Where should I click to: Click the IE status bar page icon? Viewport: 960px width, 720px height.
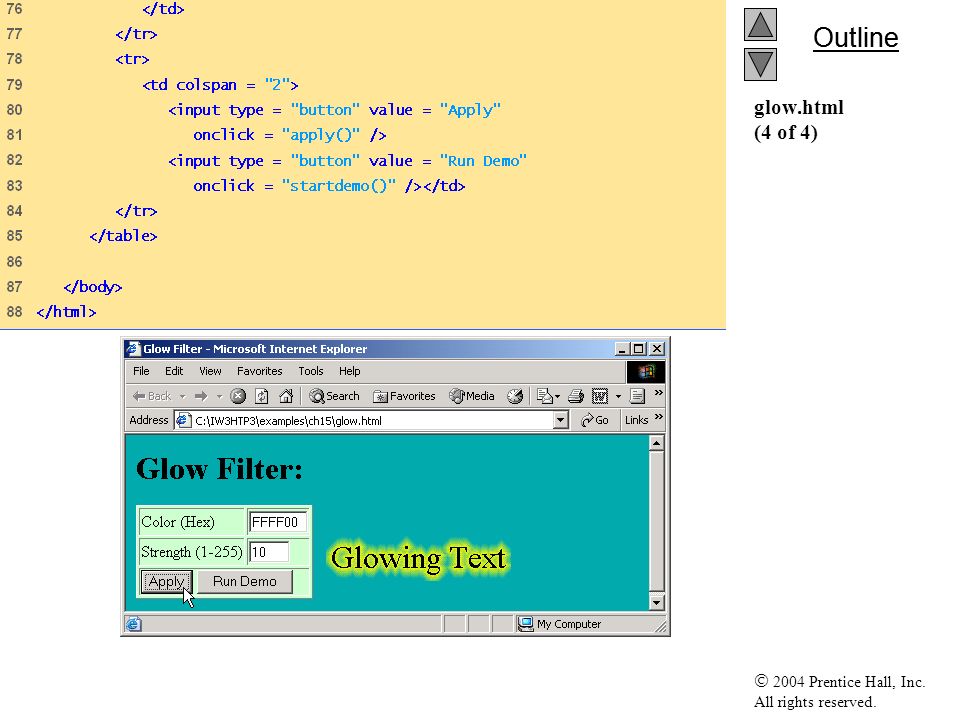133,624
